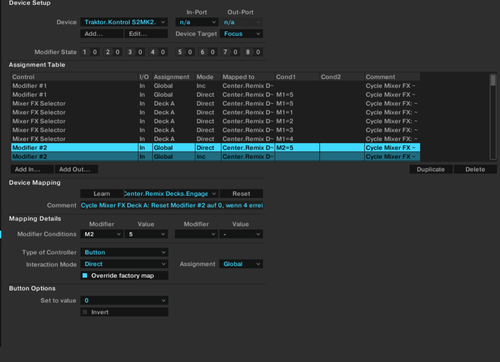Select the Modifier #1 row with Inc mode

point(215,86)
